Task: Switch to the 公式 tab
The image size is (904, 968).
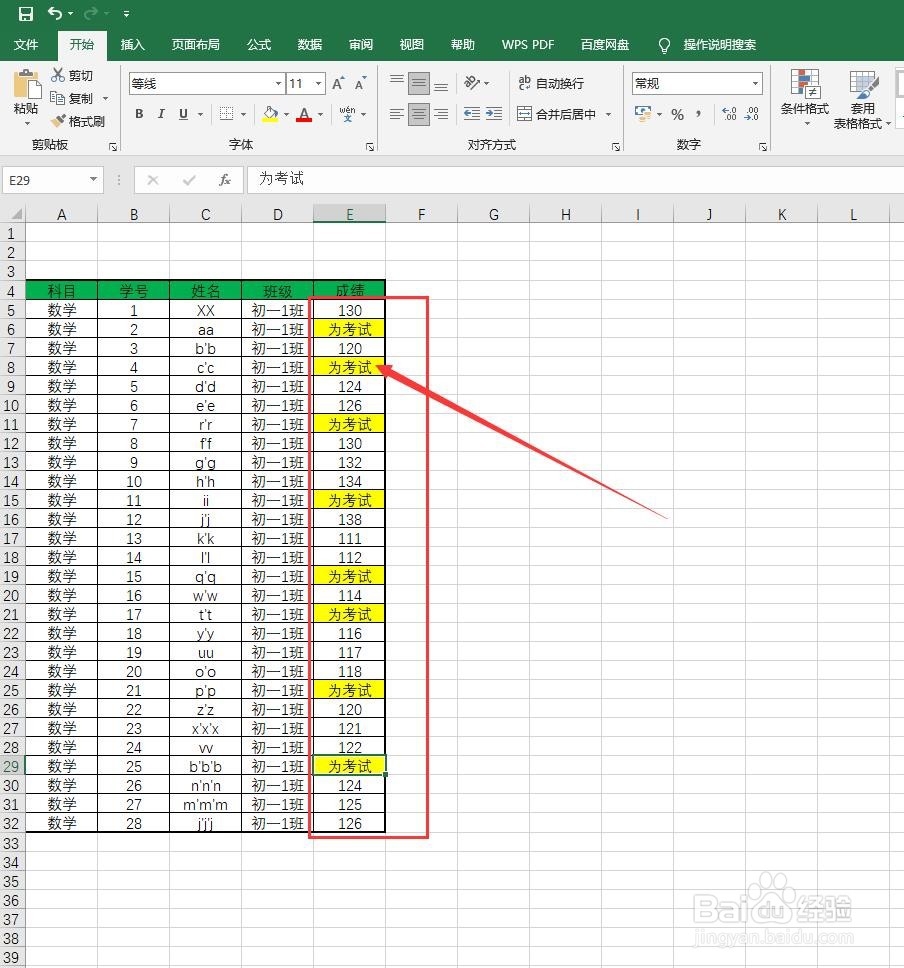Action: (x=259, y=44)
